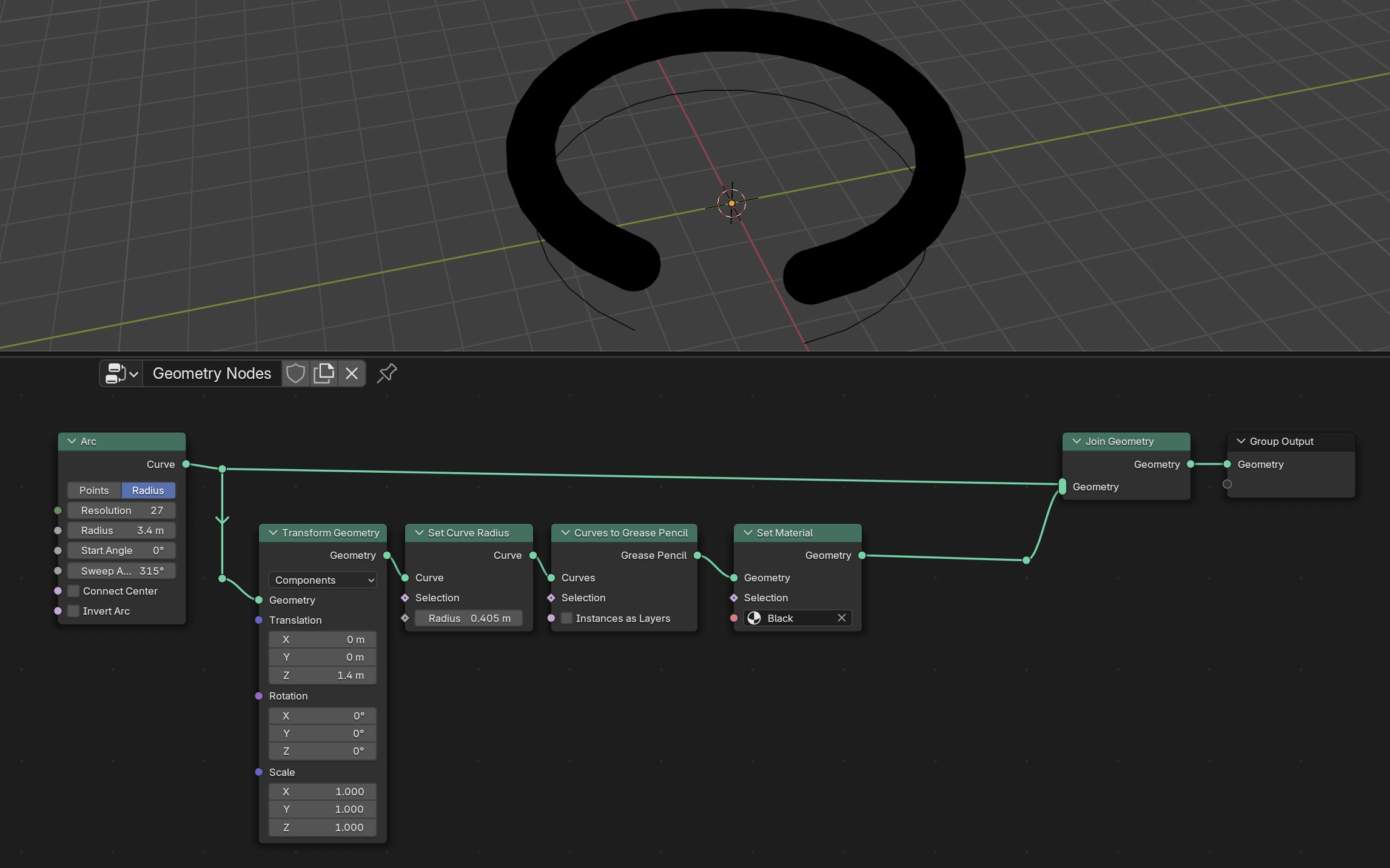Viewport: 1390px width, 868px height.
Task: Collapse the Arc node header chevron
Action: click(x=71, y=441)
